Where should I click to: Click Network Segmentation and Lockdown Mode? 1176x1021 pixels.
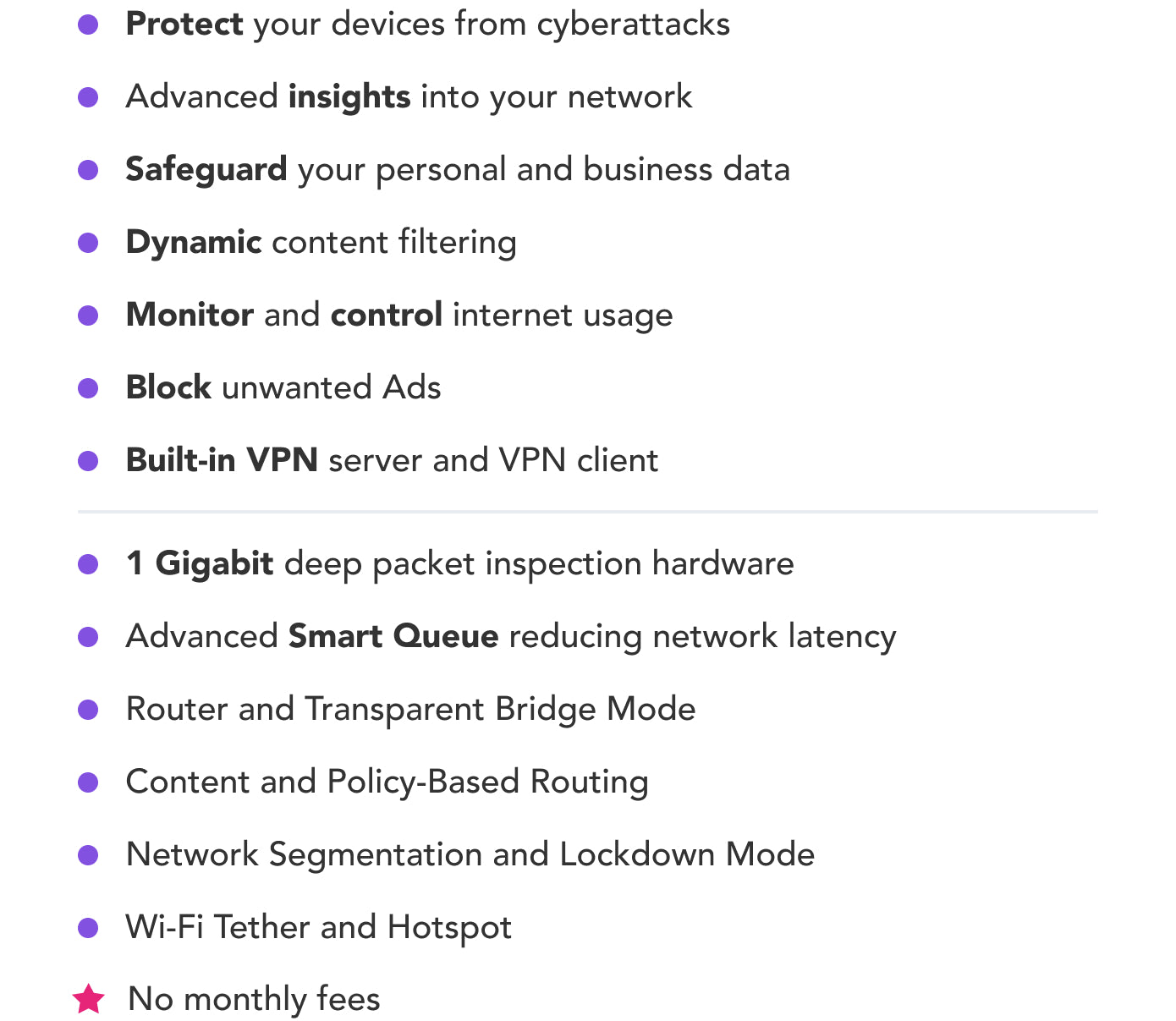pyautogui.click(x=470, y=855)
